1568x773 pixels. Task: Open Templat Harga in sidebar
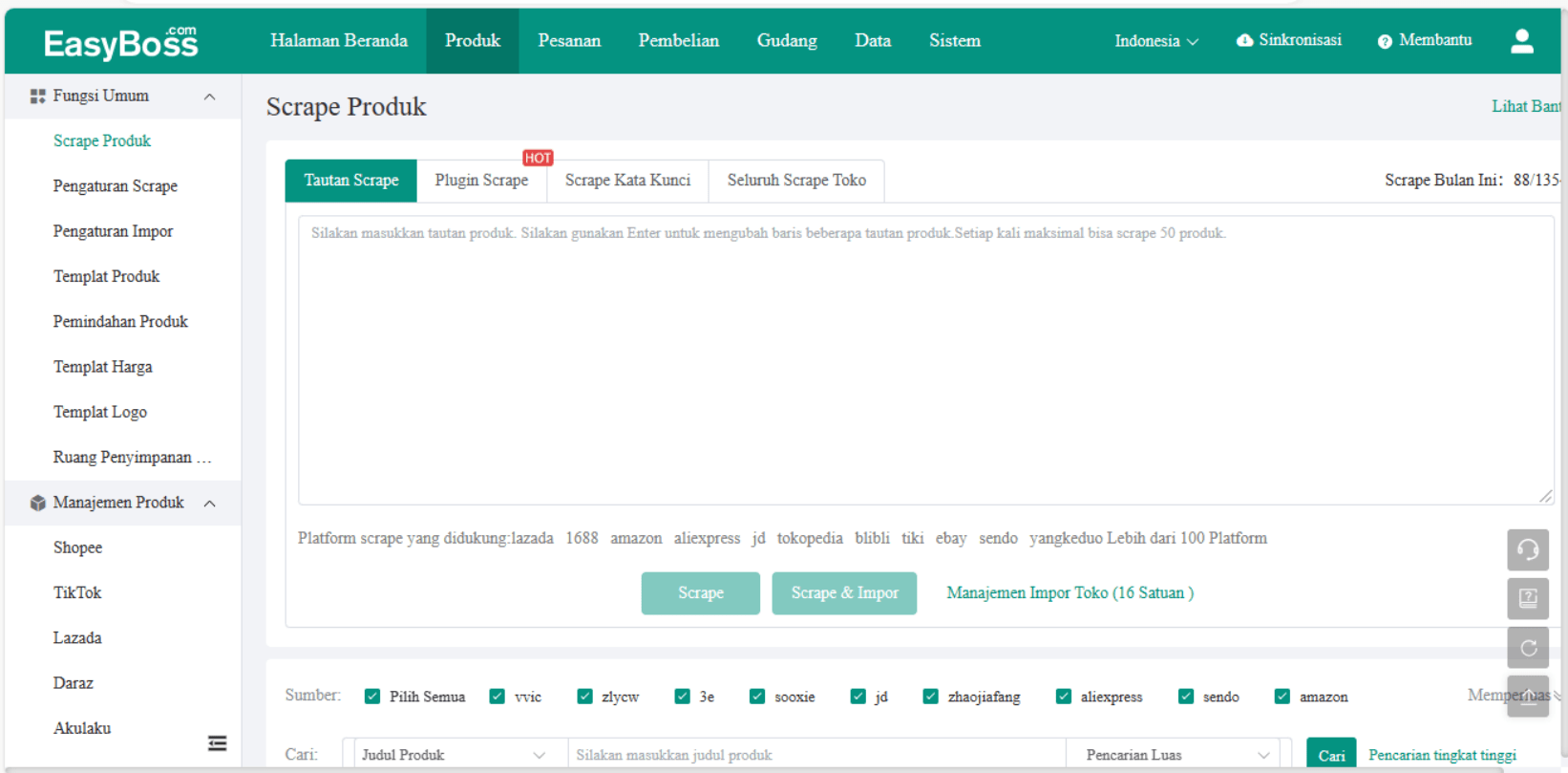(x=103, y=367)
